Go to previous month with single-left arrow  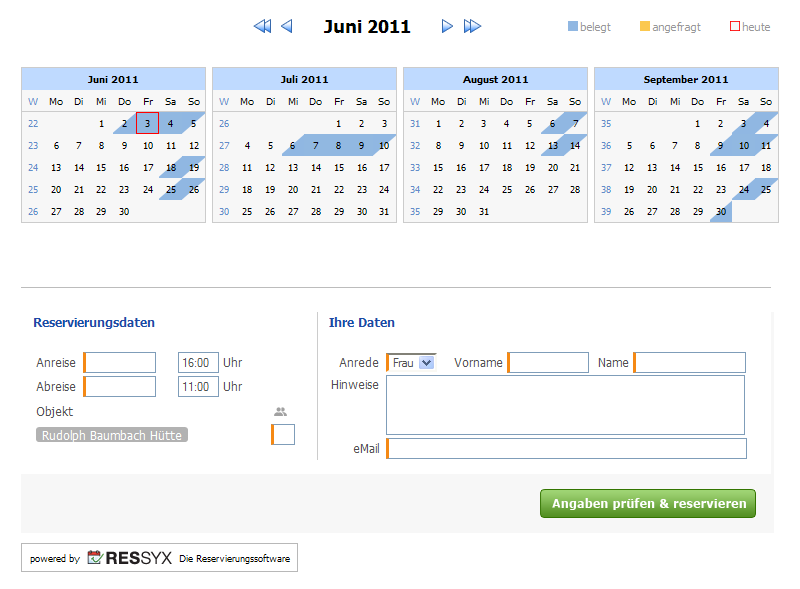287,27
